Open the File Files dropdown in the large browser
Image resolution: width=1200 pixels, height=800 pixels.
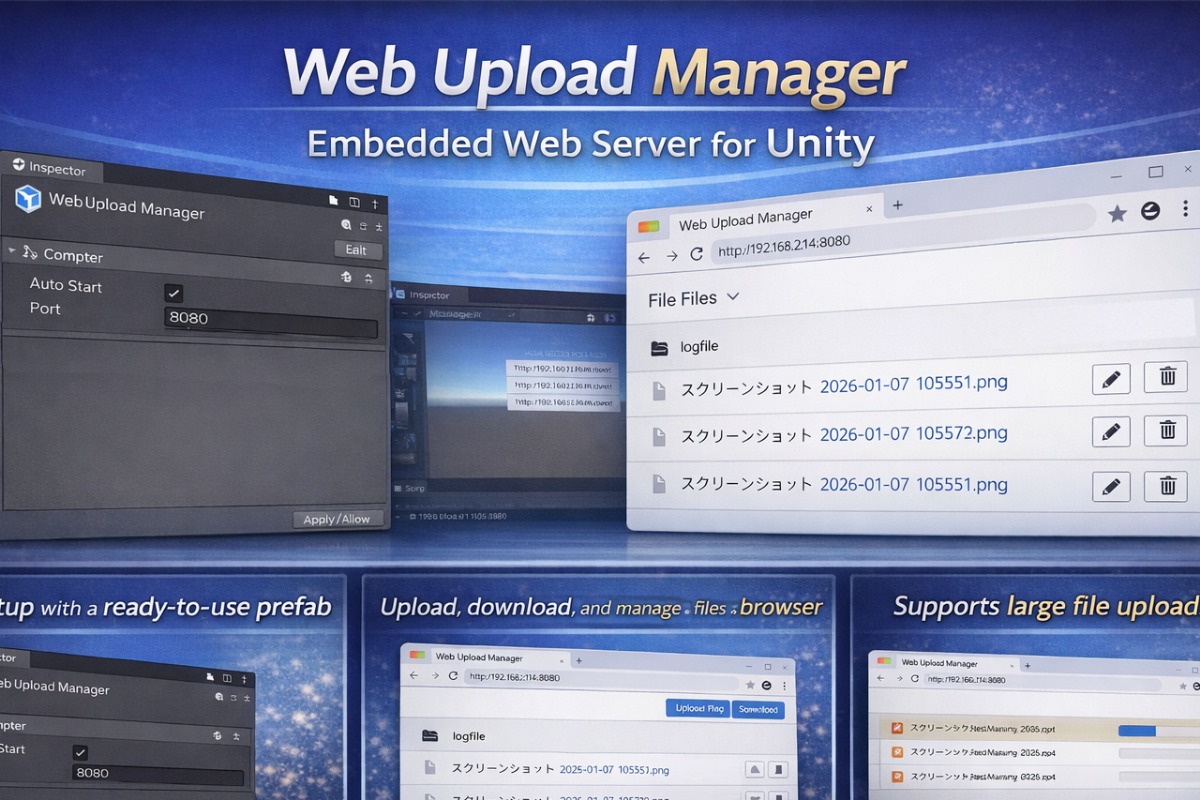pyautogui.click(x=693, y=298)
